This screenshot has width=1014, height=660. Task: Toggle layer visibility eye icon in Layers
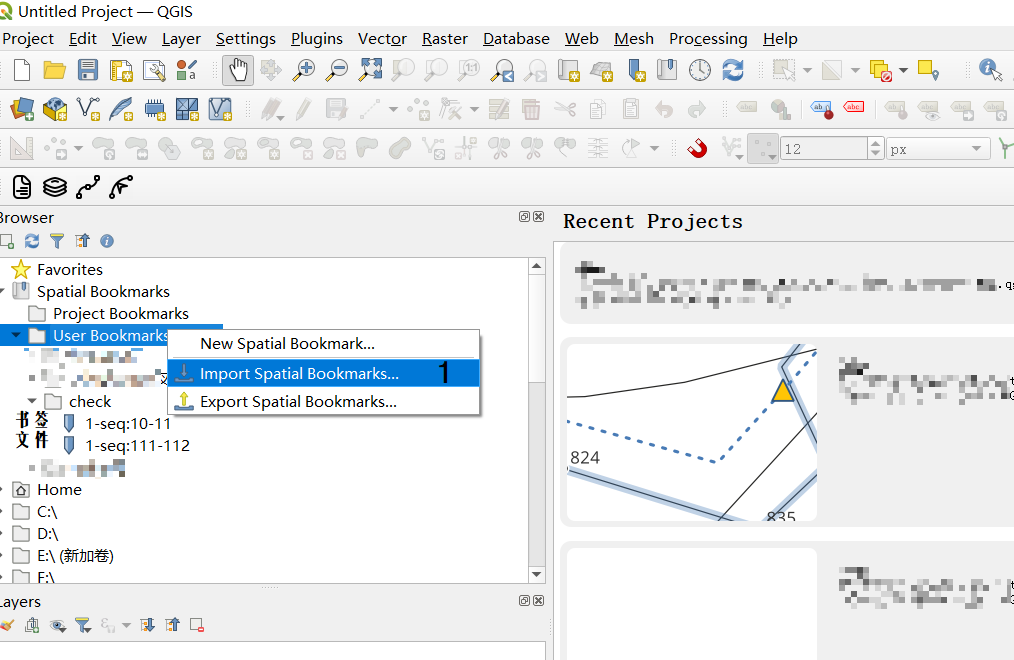58,625
